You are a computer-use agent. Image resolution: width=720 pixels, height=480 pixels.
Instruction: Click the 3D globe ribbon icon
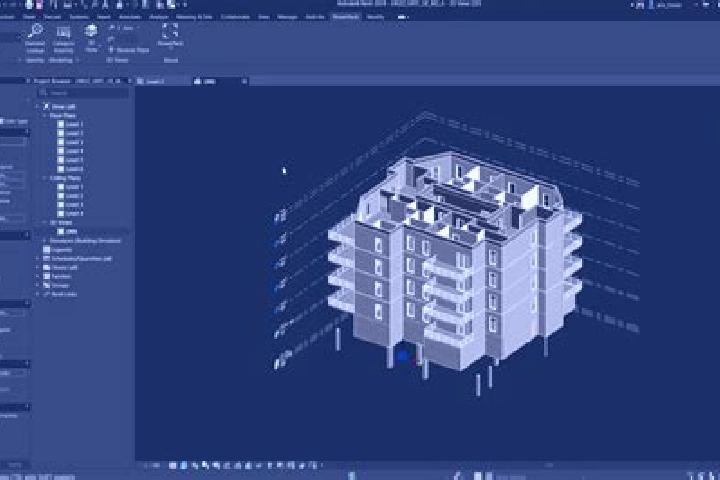(91, 31)
